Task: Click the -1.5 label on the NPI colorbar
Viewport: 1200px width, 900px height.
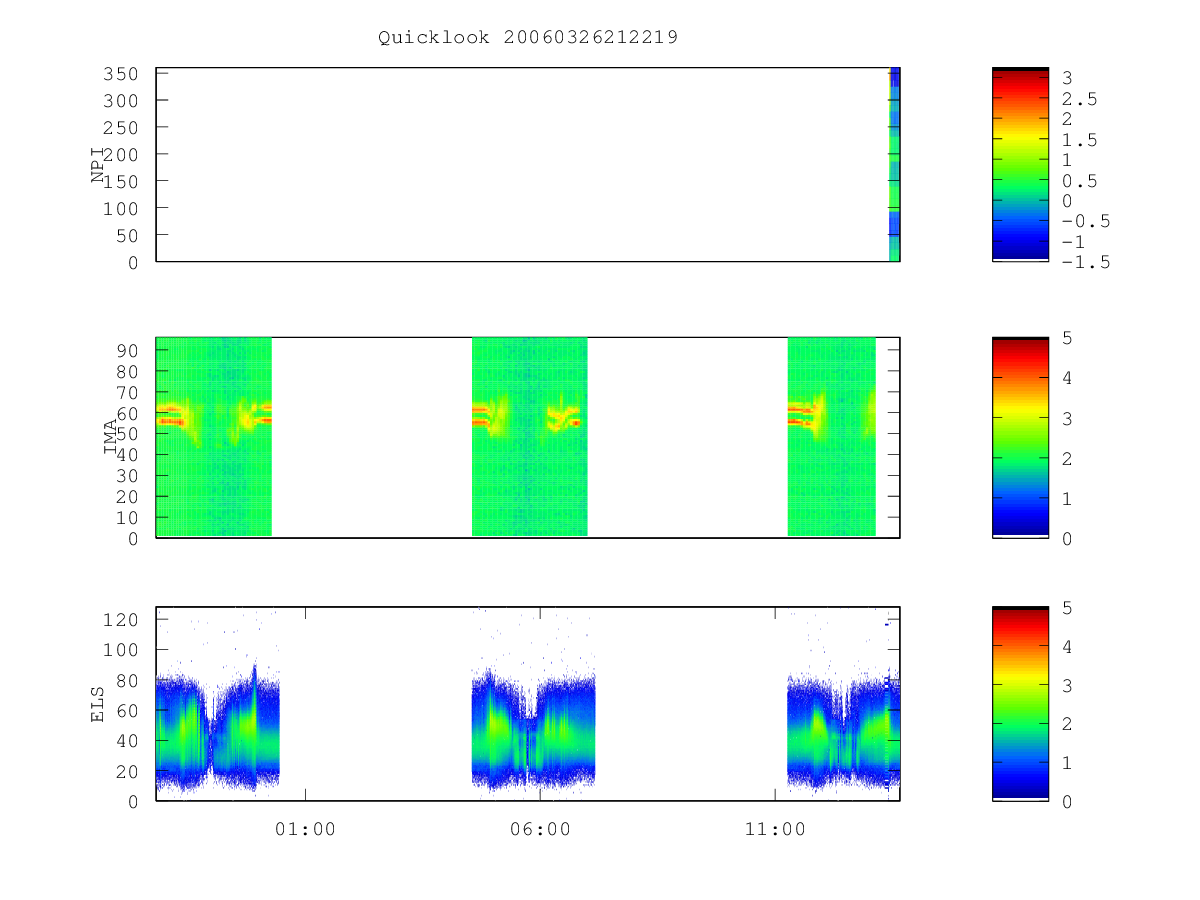Action: [1086, 262]
